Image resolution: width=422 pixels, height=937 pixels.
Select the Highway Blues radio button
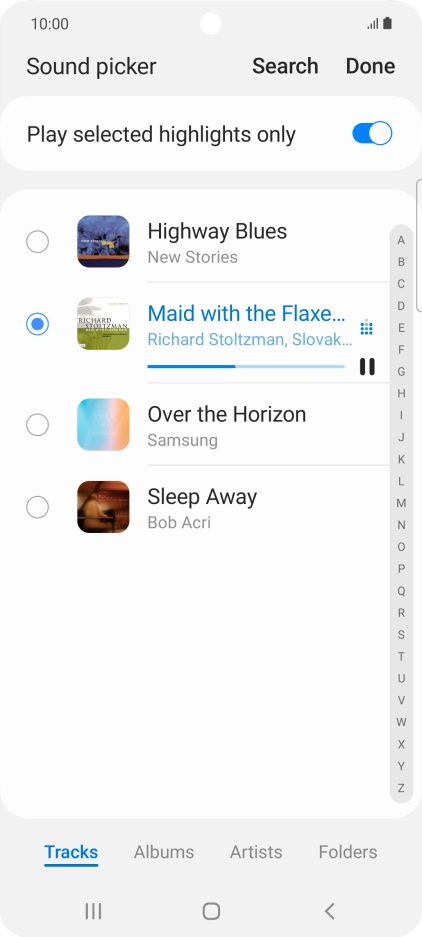coord(38,242)
